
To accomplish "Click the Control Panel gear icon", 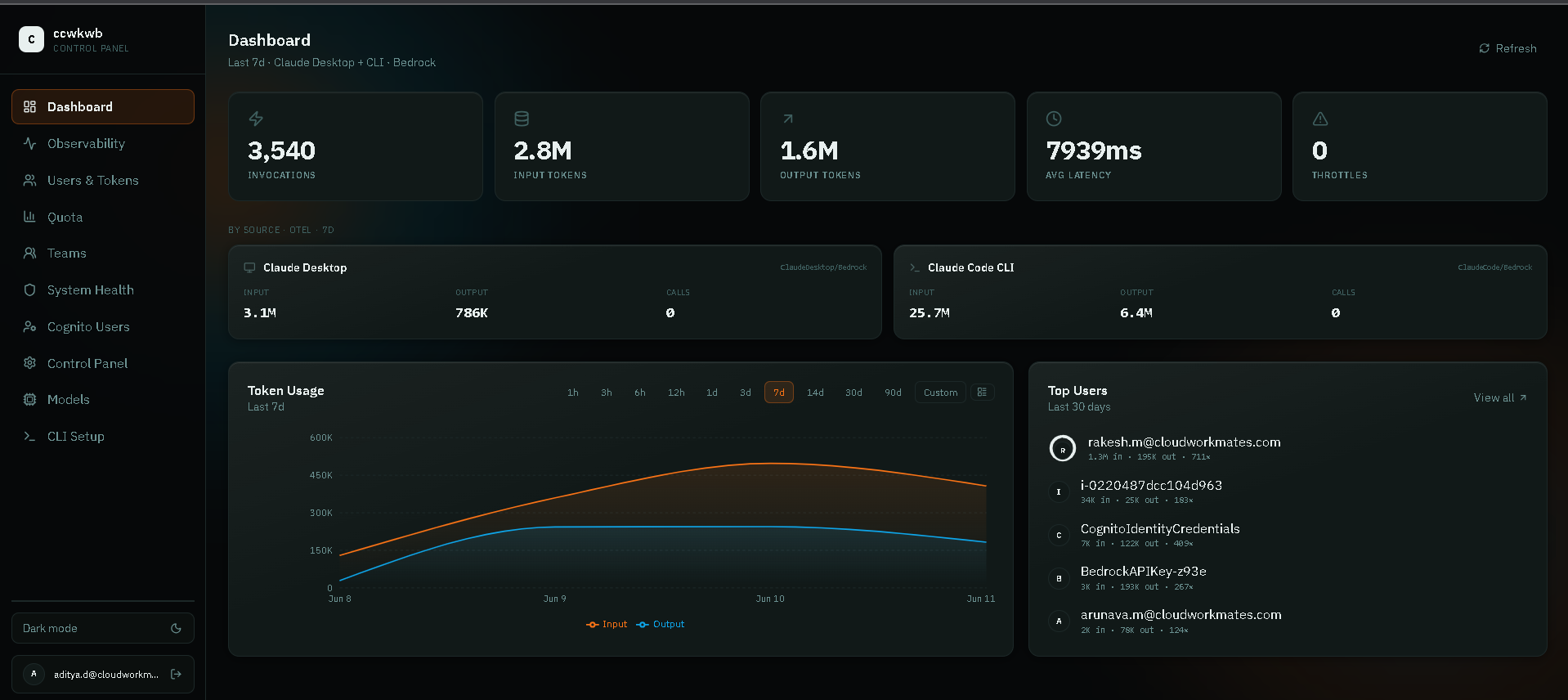I will pos(30,363).
